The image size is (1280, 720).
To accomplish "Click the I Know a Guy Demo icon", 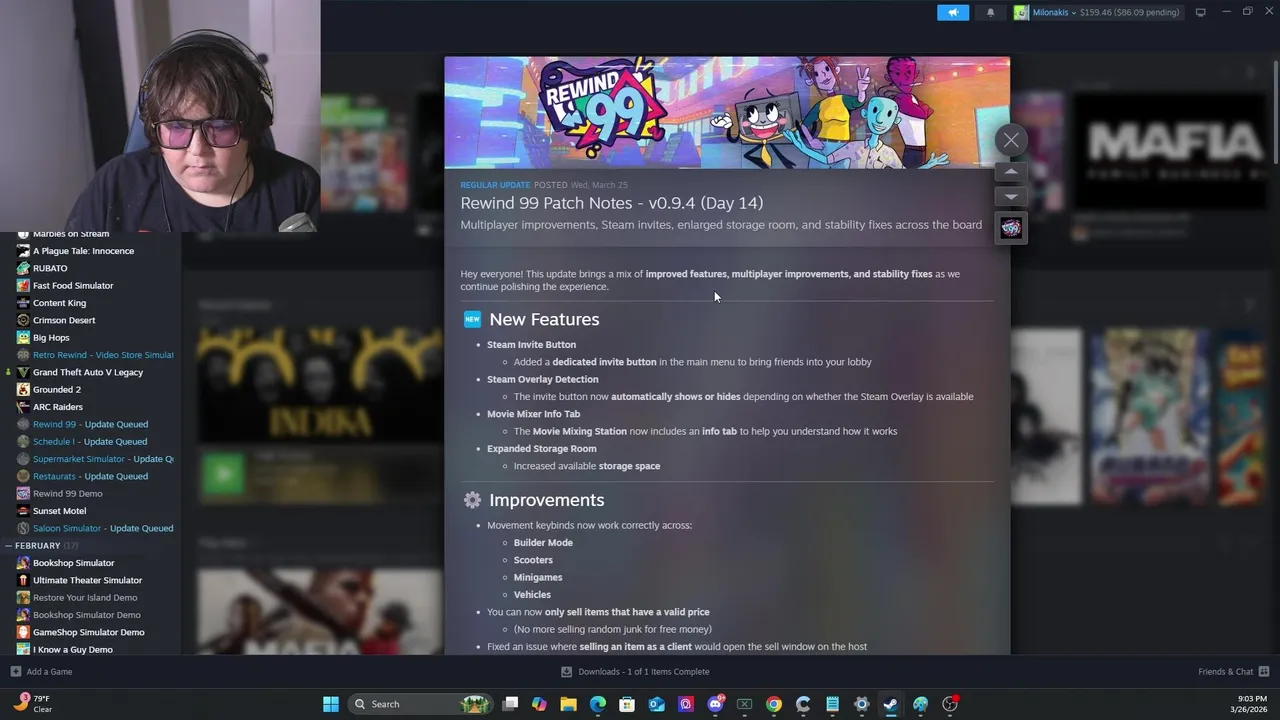I will pos(23,650).
